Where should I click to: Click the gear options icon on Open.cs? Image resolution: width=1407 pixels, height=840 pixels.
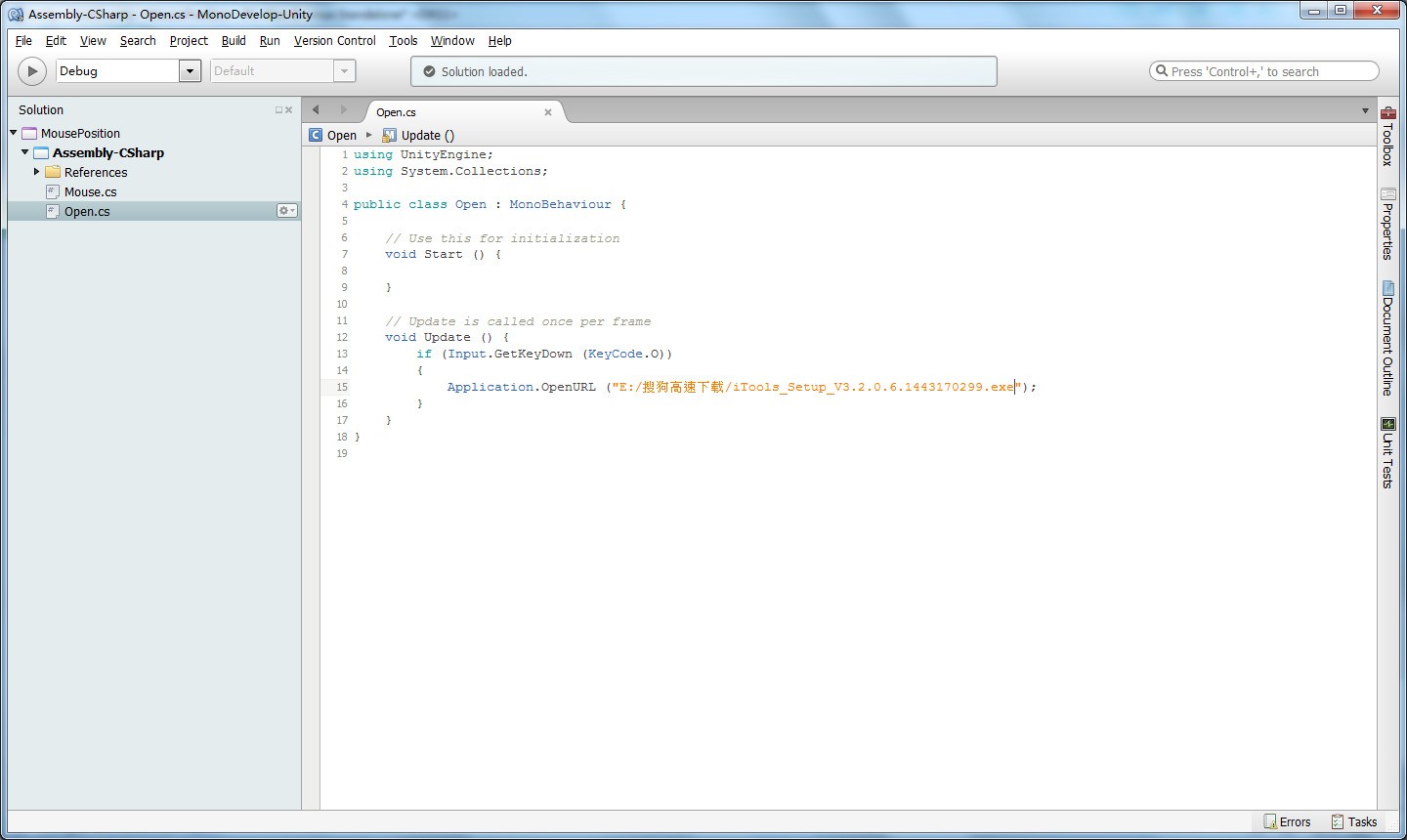point(286,211)
